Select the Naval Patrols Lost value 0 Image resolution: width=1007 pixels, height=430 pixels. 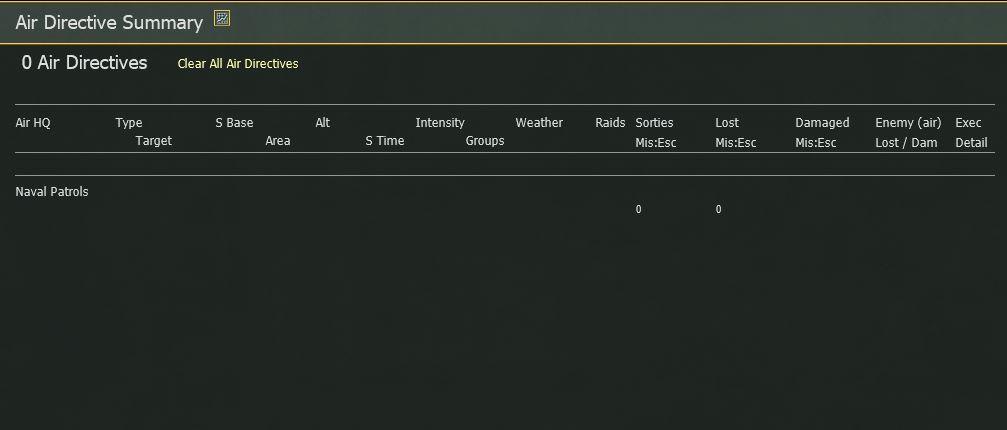pos(719,209)
